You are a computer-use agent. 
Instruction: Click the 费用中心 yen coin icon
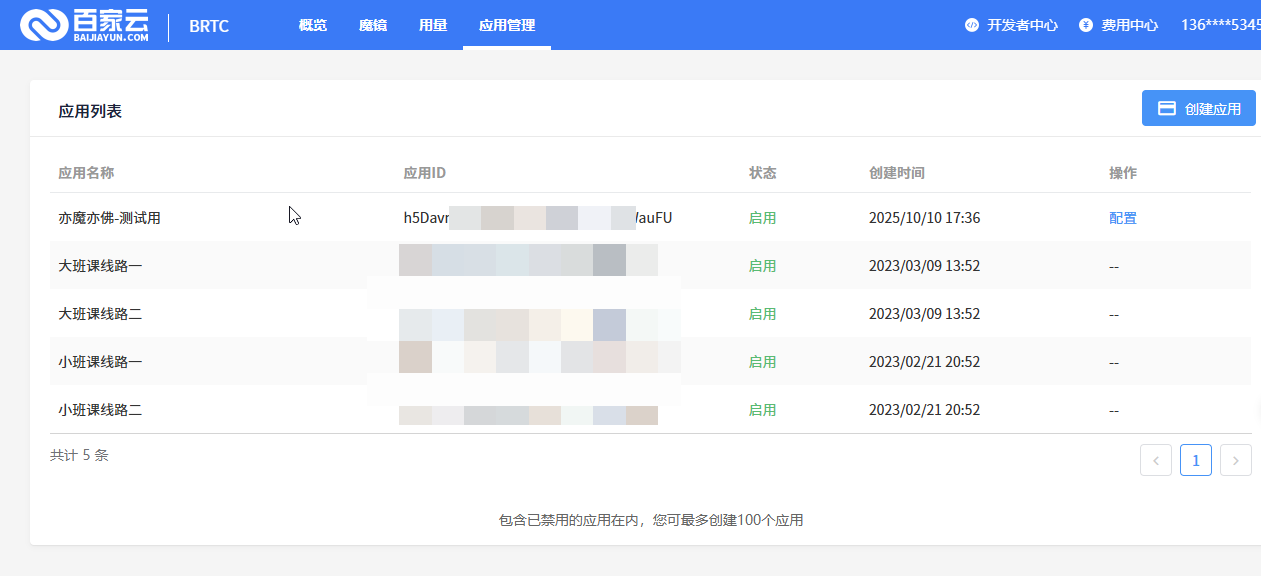tap(1085, 26)
